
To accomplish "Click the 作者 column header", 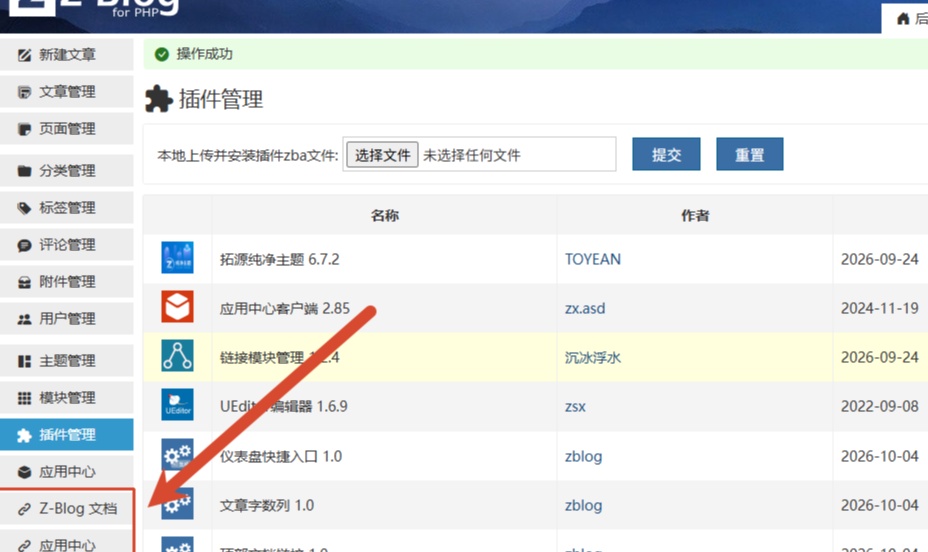I will 695,215.
